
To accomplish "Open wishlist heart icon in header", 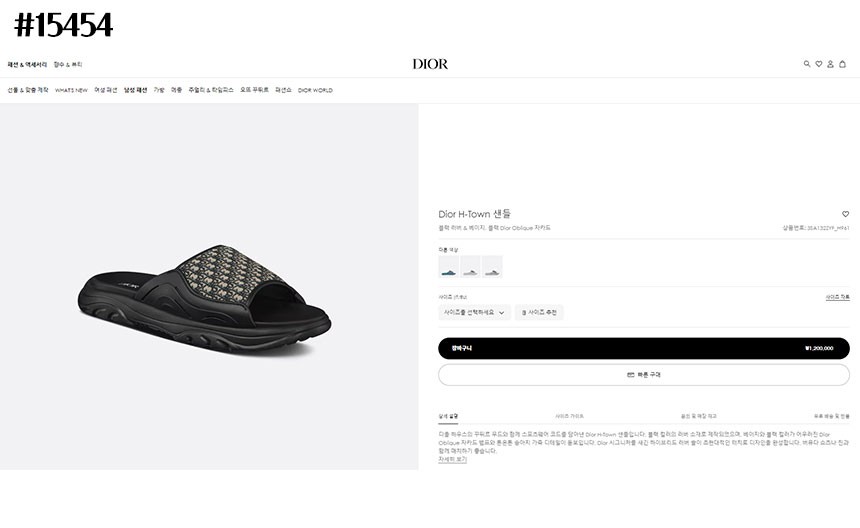I will pyautogui.click(x=818, y=64).
